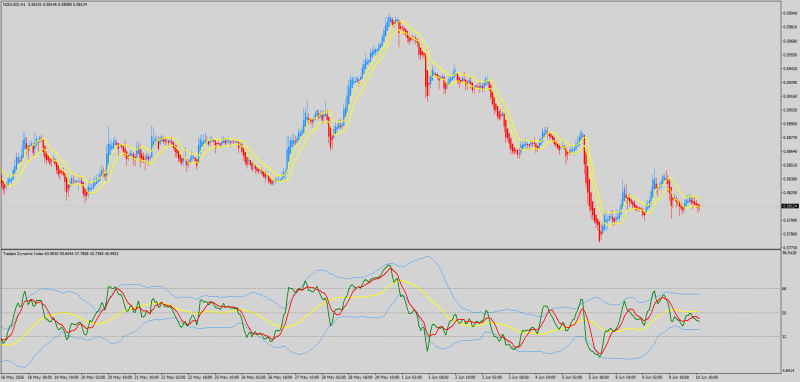The height and width of the screenshot is (382, 800).
Task: Click the 1 Jun 02:00 label on the time axis
Action: click(x=412, y=378)
